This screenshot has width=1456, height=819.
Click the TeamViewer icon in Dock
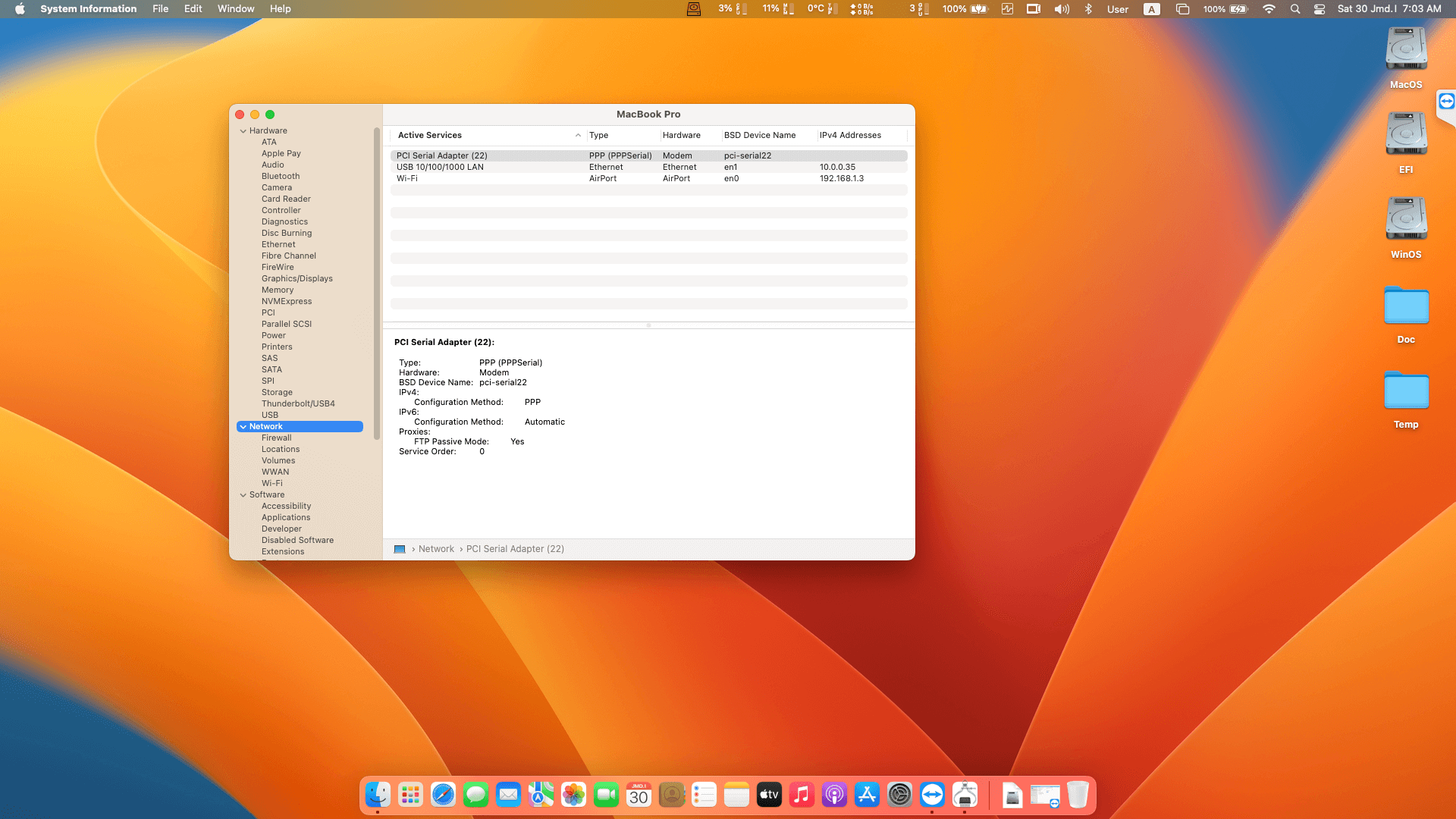[x=932, y=795]
